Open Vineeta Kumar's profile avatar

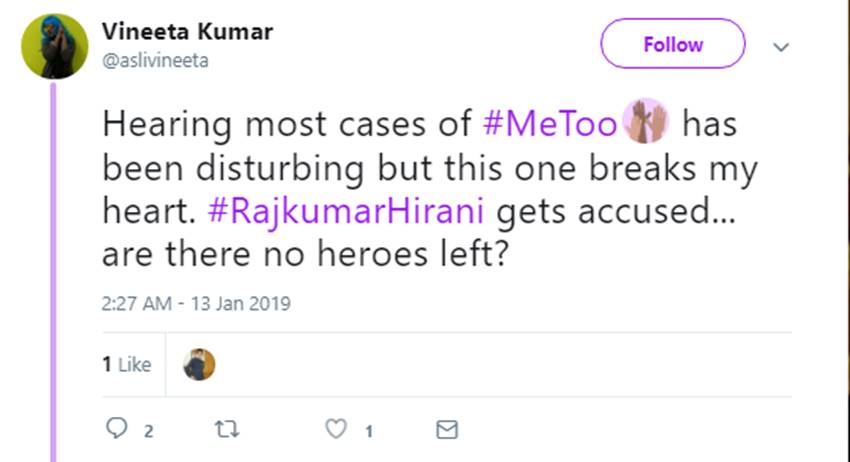[54, 46]
